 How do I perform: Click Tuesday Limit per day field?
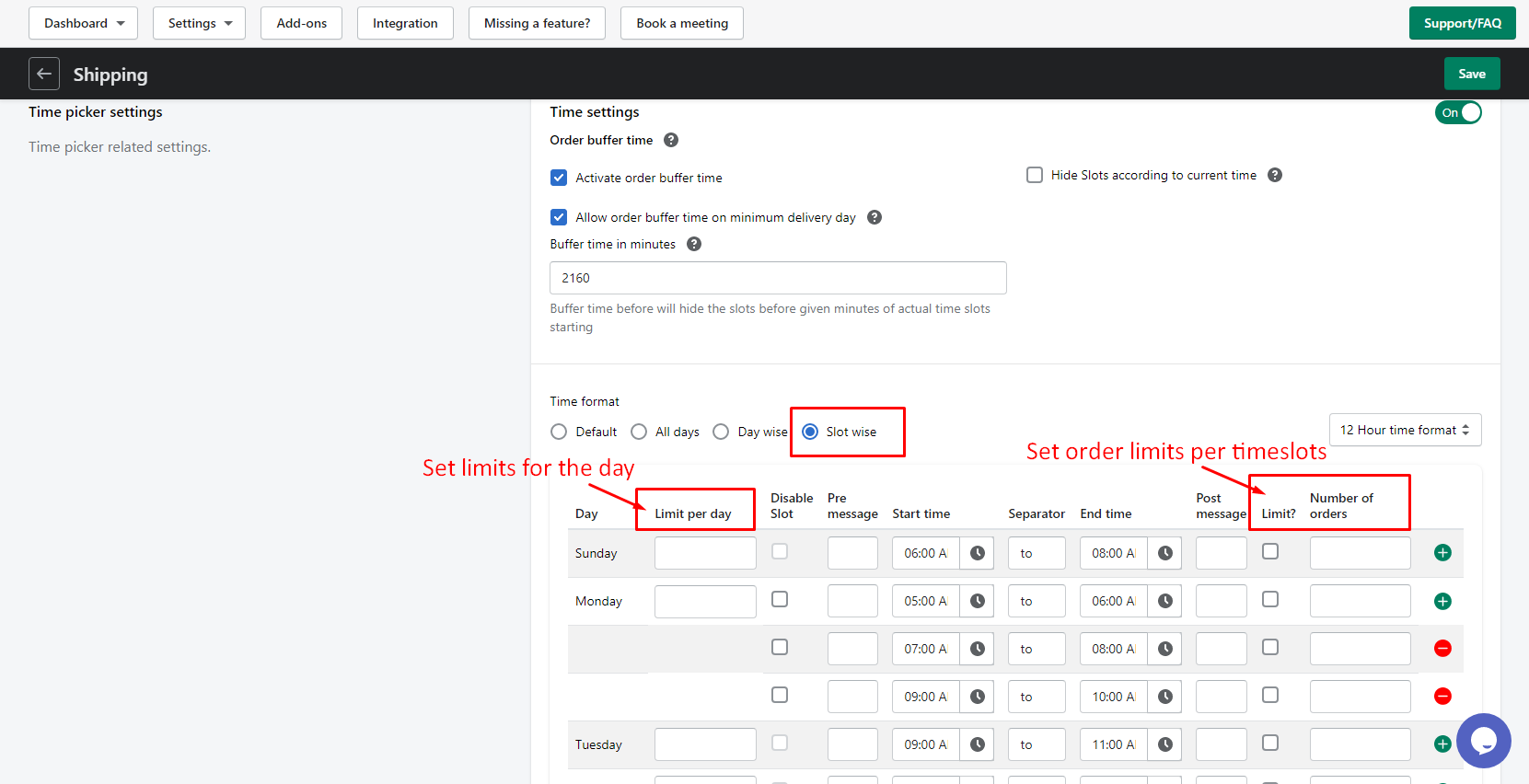coord(705,744)
